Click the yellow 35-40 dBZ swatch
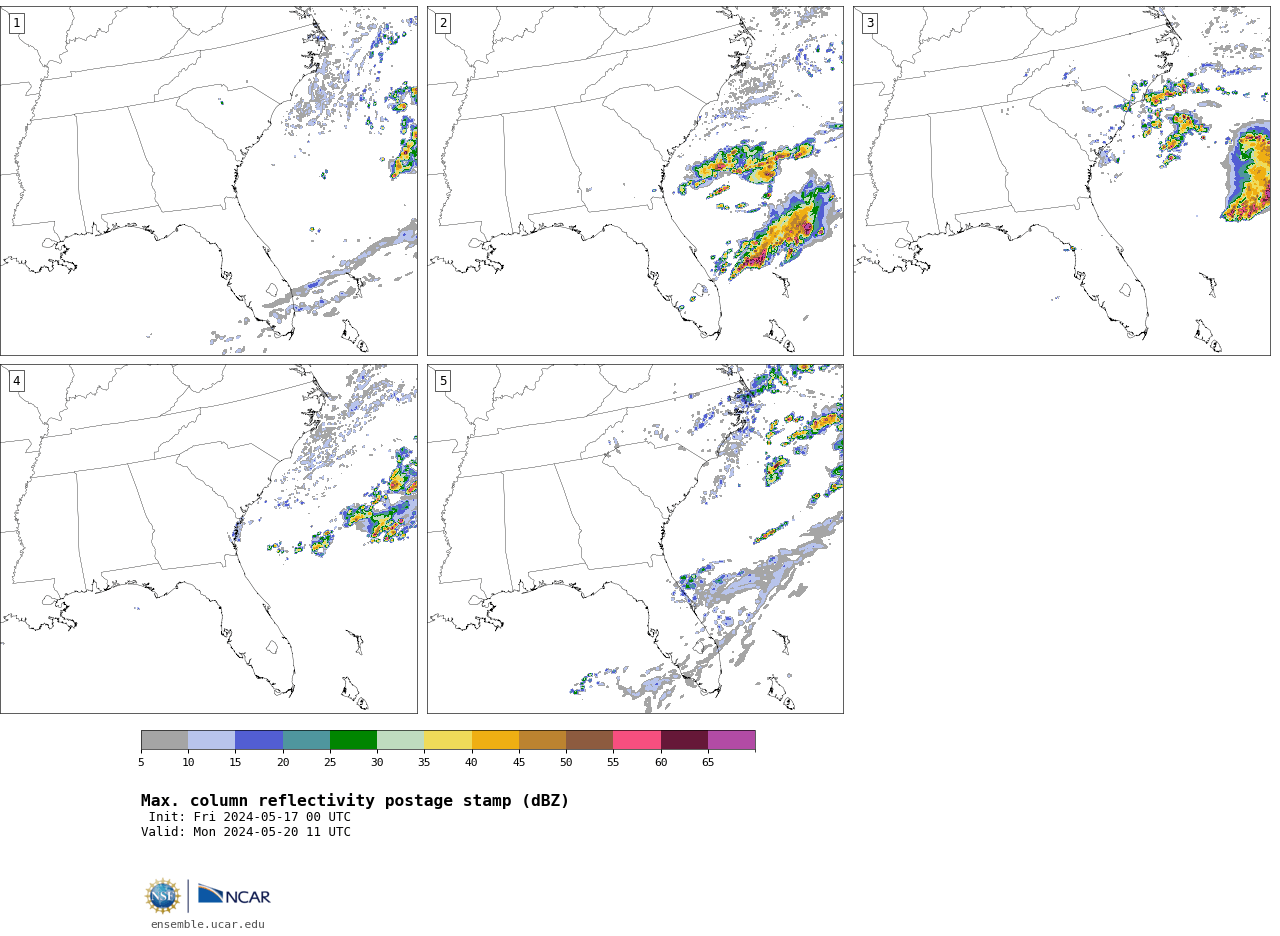 pos(448,740)
